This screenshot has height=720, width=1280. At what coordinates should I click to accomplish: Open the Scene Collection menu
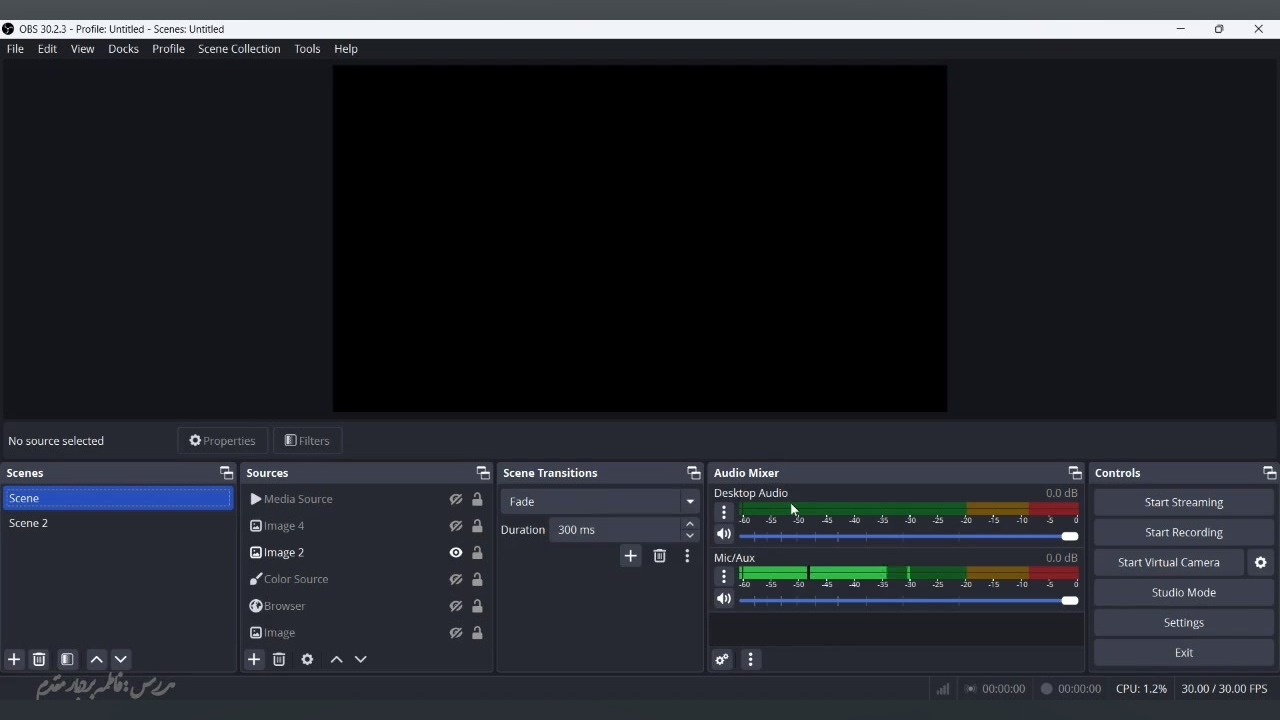(239, 49)
